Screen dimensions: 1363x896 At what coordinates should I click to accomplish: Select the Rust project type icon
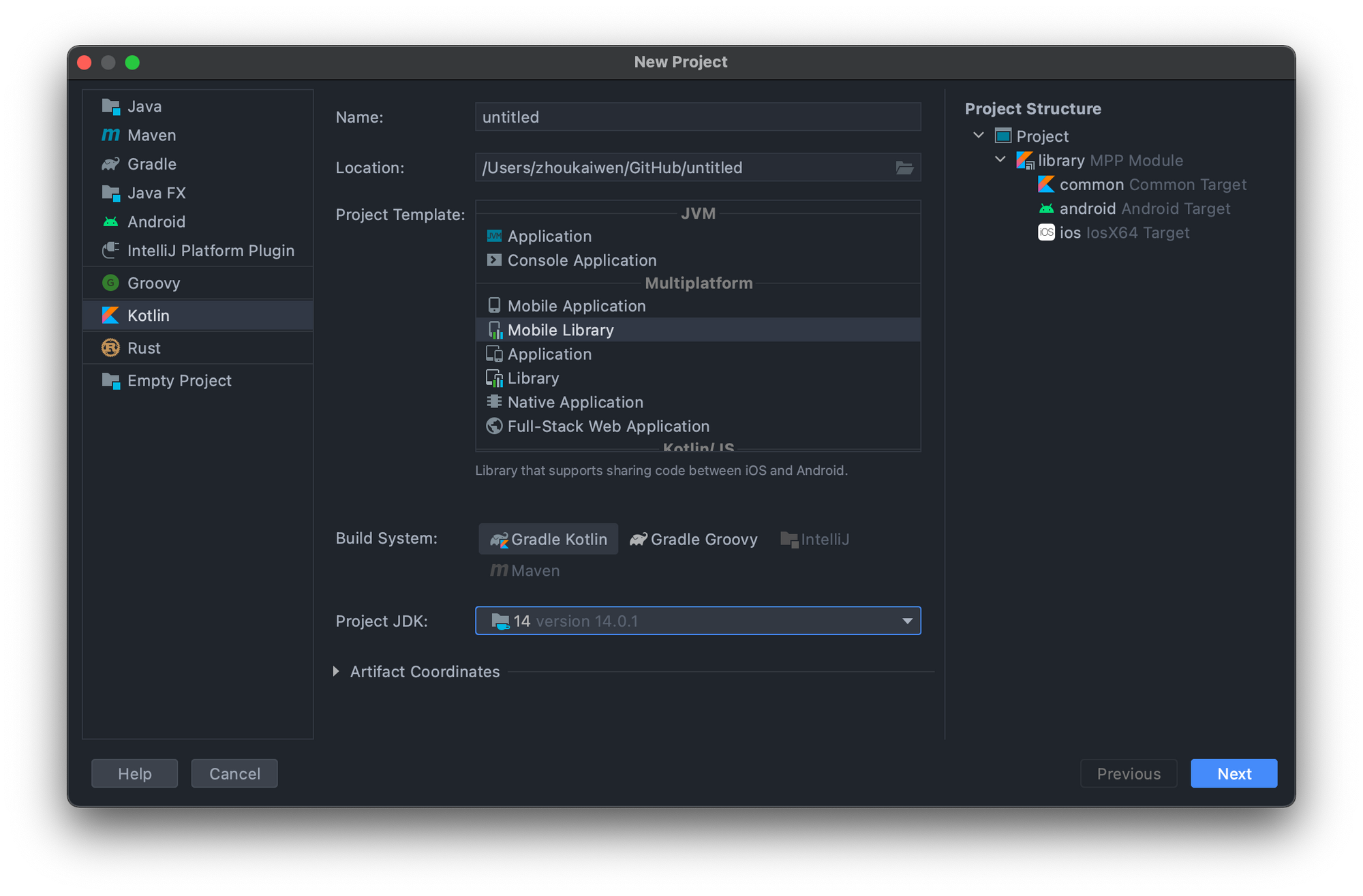111,348
